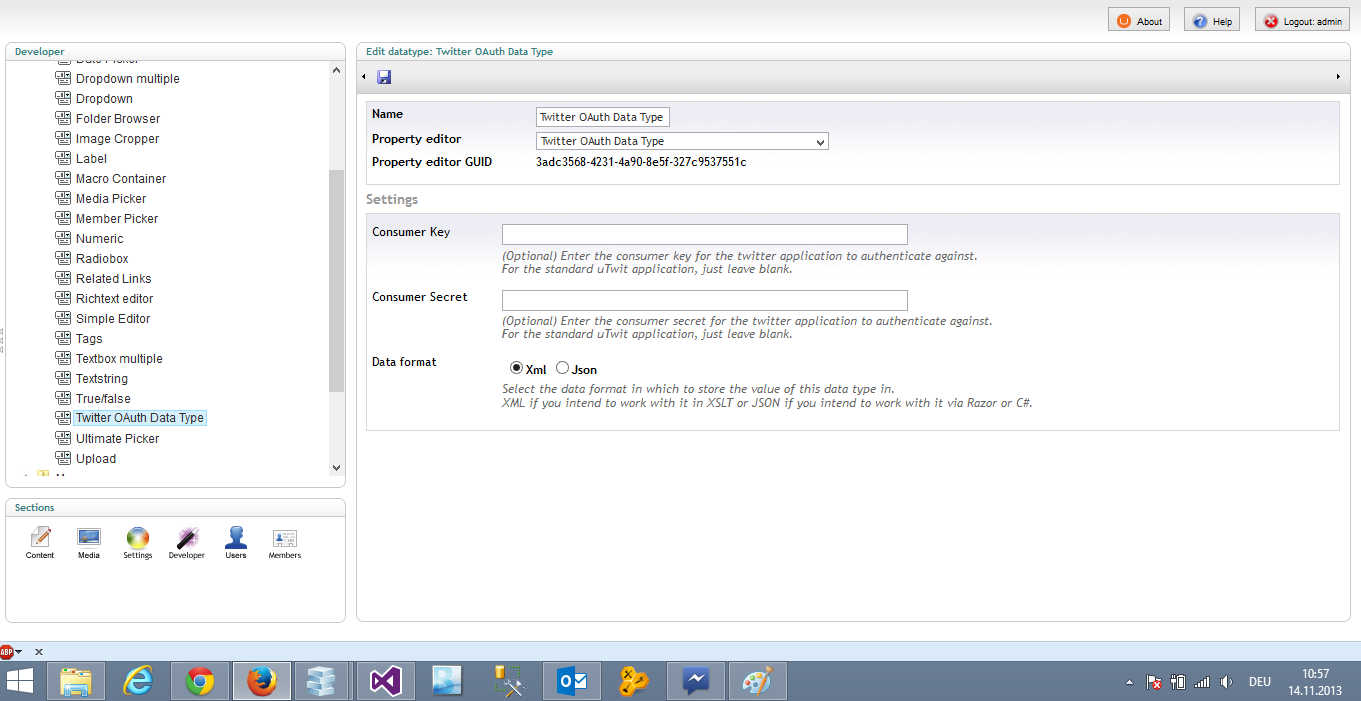Select the Textbox multiple datatype
This screenshot has height=701, width=1361.
(x=119, y=358)
